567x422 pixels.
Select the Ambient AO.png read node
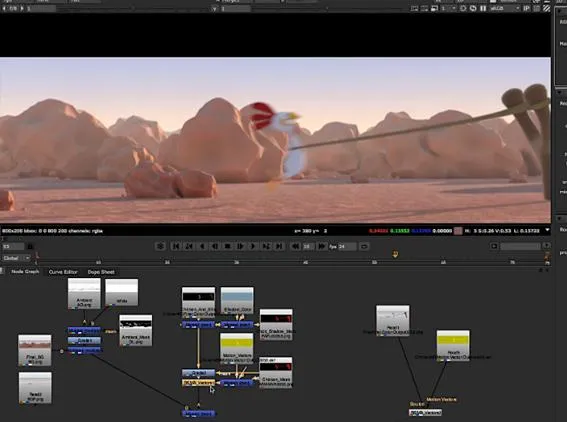(x=84, y=294)
